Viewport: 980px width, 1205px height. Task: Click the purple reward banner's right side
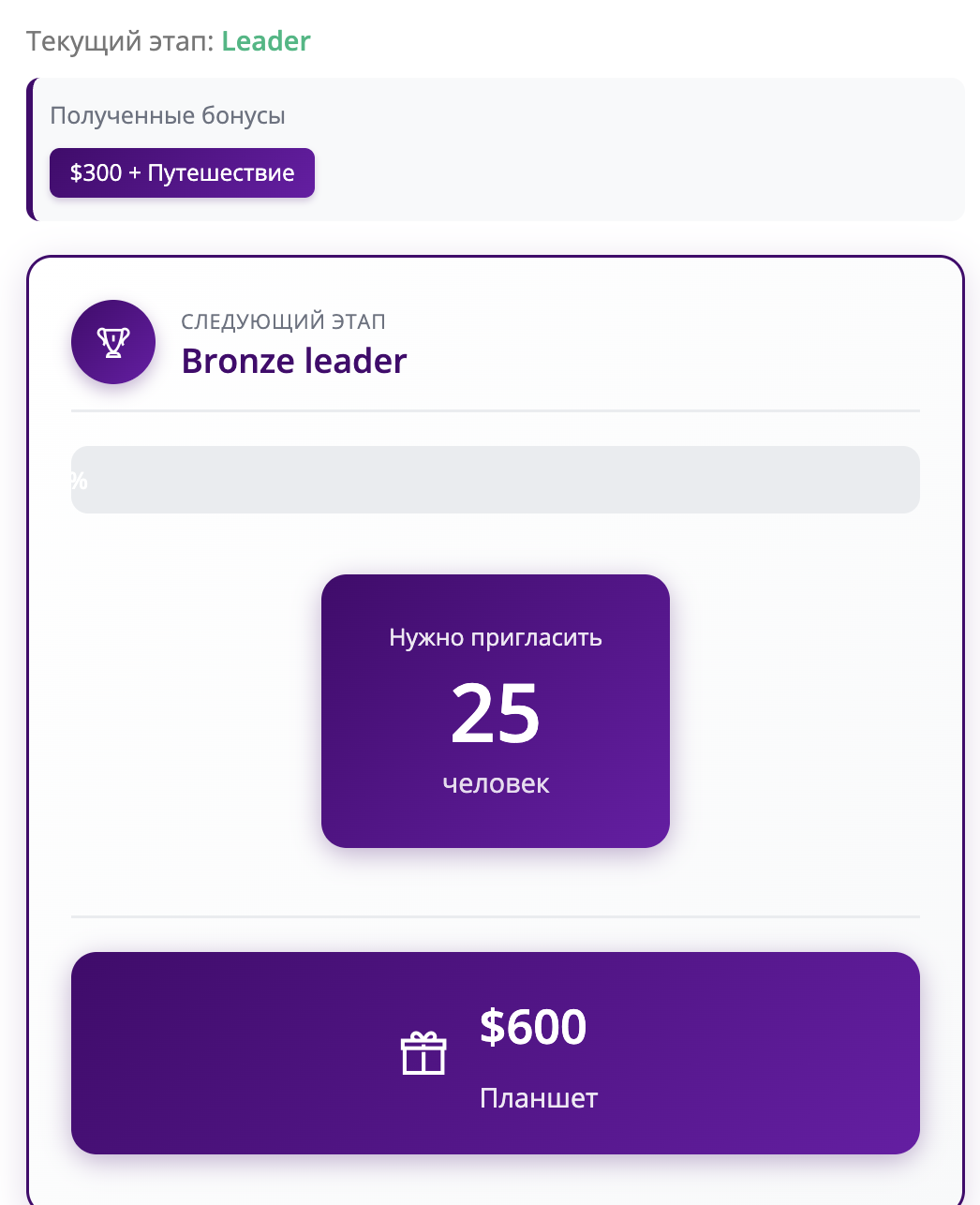pyautogui.click(x=796, y=1053)
